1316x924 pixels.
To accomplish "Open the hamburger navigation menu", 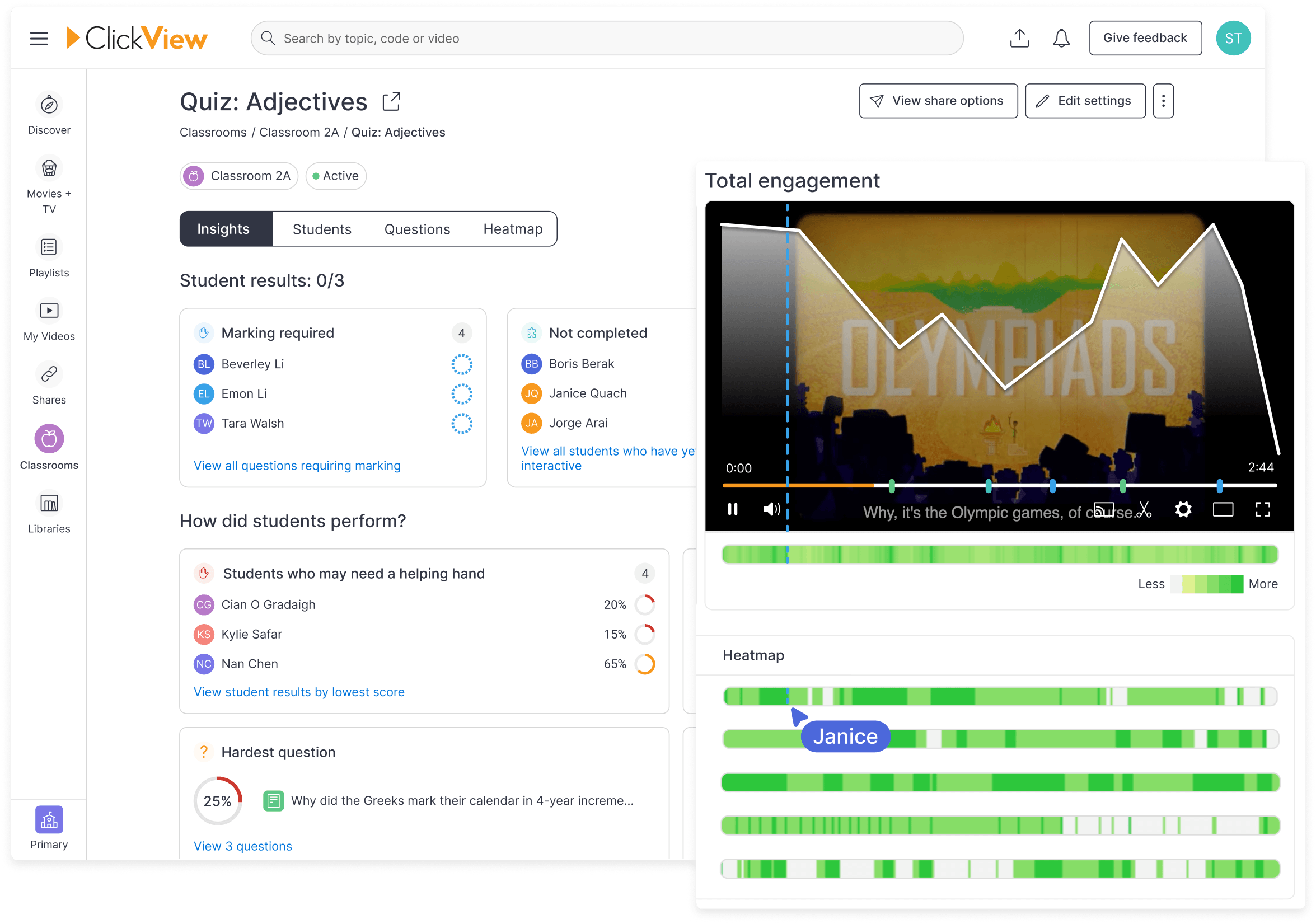I will (x=39, y=38).
